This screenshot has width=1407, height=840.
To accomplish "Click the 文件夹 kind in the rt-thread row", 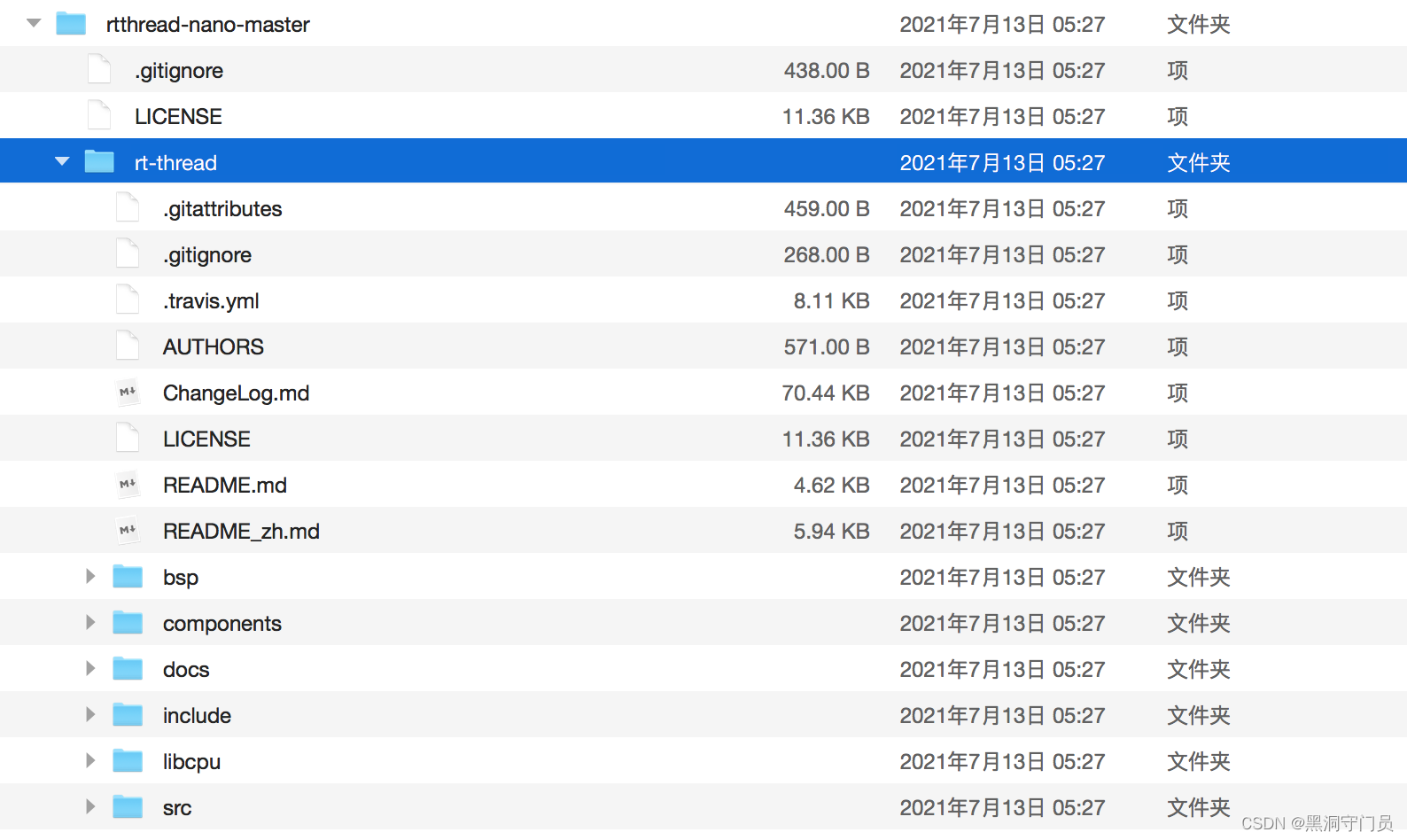I will [1199, 163].
